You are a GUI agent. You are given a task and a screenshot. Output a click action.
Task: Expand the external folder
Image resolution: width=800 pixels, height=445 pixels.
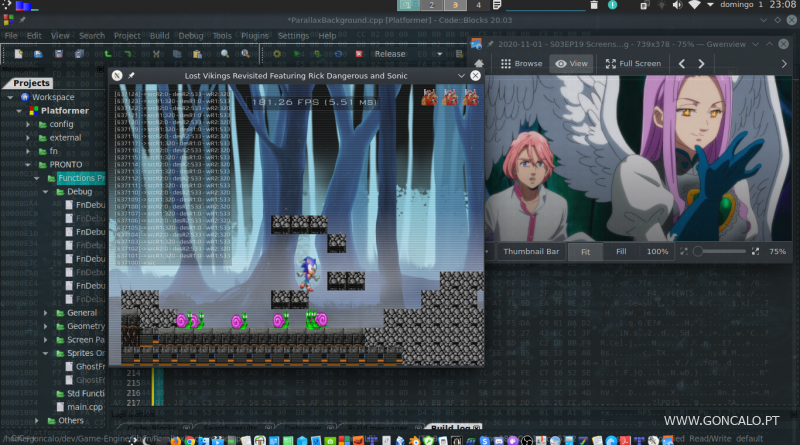point(28,138)
